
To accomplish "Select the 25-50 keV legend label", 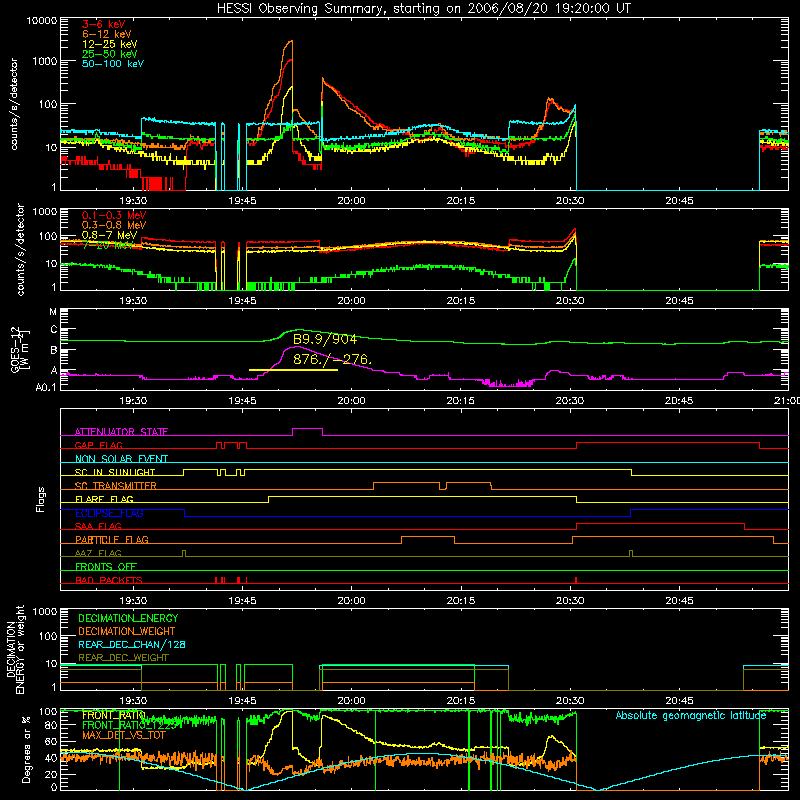I will 110,54.
